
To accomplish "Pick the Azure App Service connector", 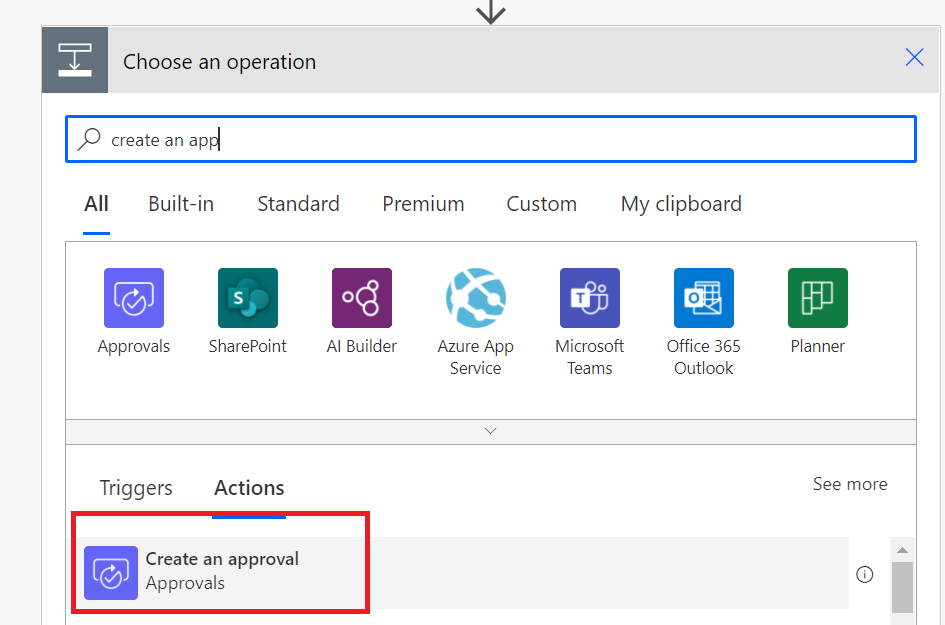I will pos(476,298).
